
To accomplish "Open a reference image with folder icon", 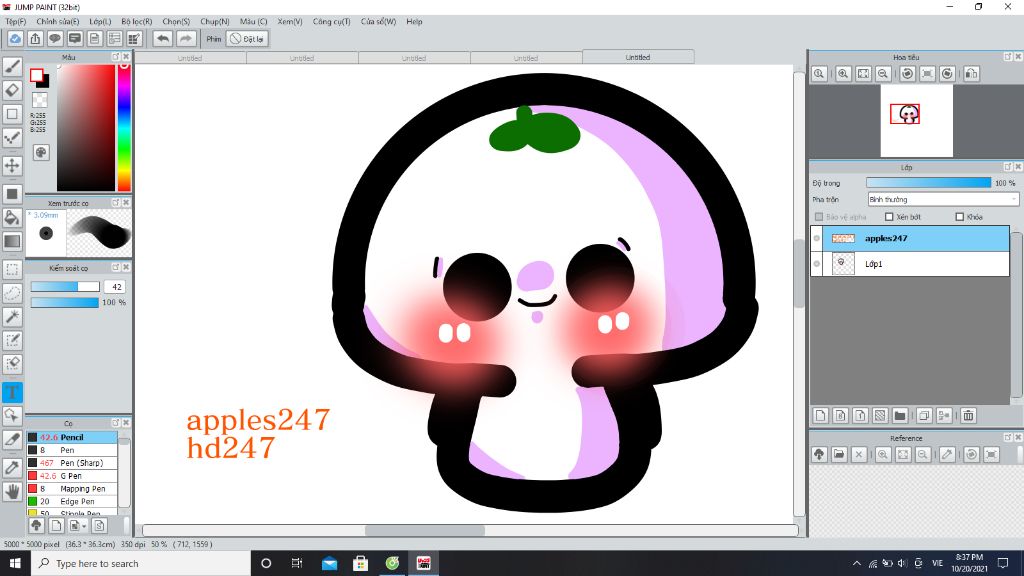I will 839,455.
